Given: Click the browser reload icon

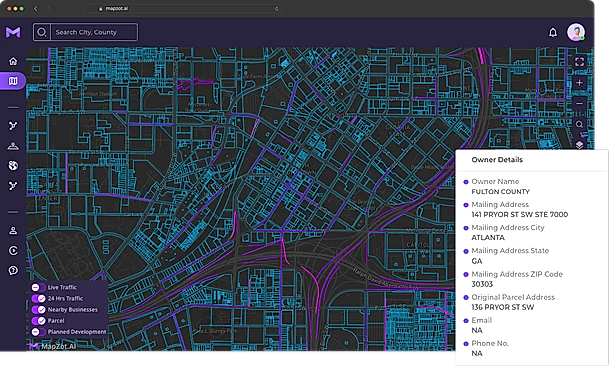Looking at the screenshot, I should point(277,9).
